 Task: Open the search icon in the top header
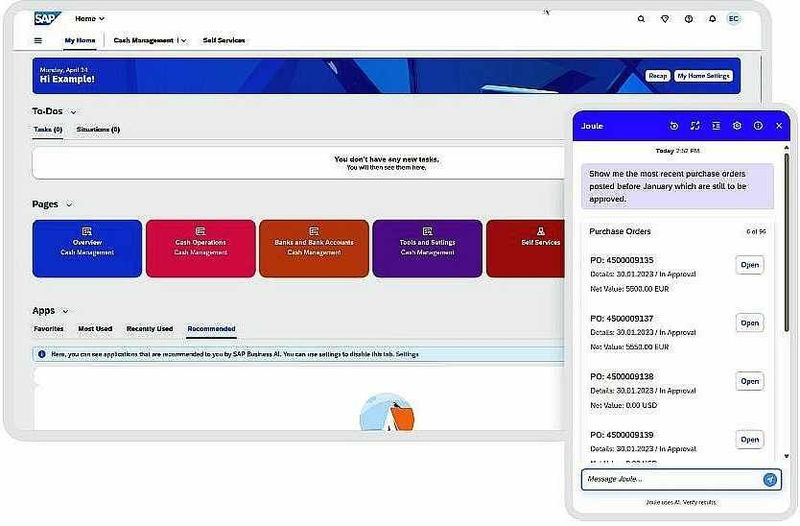[x=641, y=19]
